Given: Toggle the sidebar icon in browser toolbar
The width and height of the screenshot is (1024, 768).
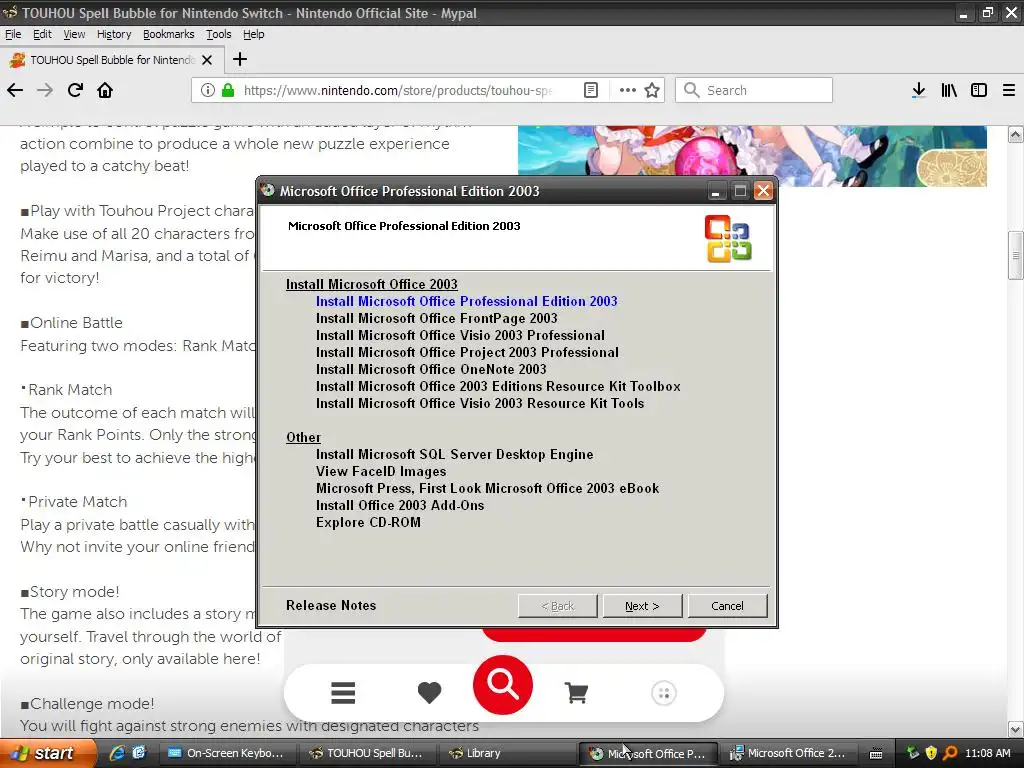Looking at the screenshot, I should [979, 90].
